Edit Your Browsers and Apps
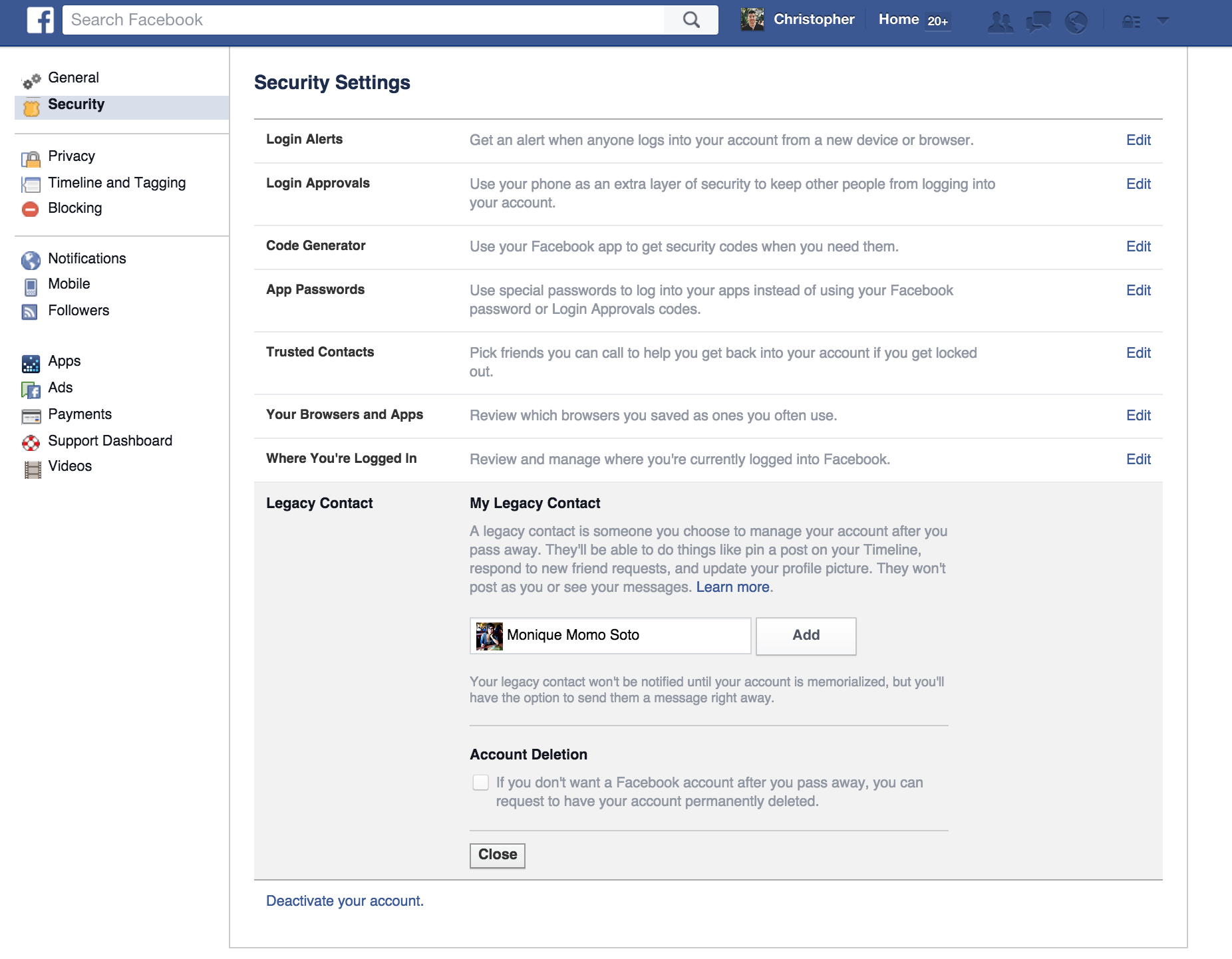Screen dimensions: 1232x959 [1138, 416]
